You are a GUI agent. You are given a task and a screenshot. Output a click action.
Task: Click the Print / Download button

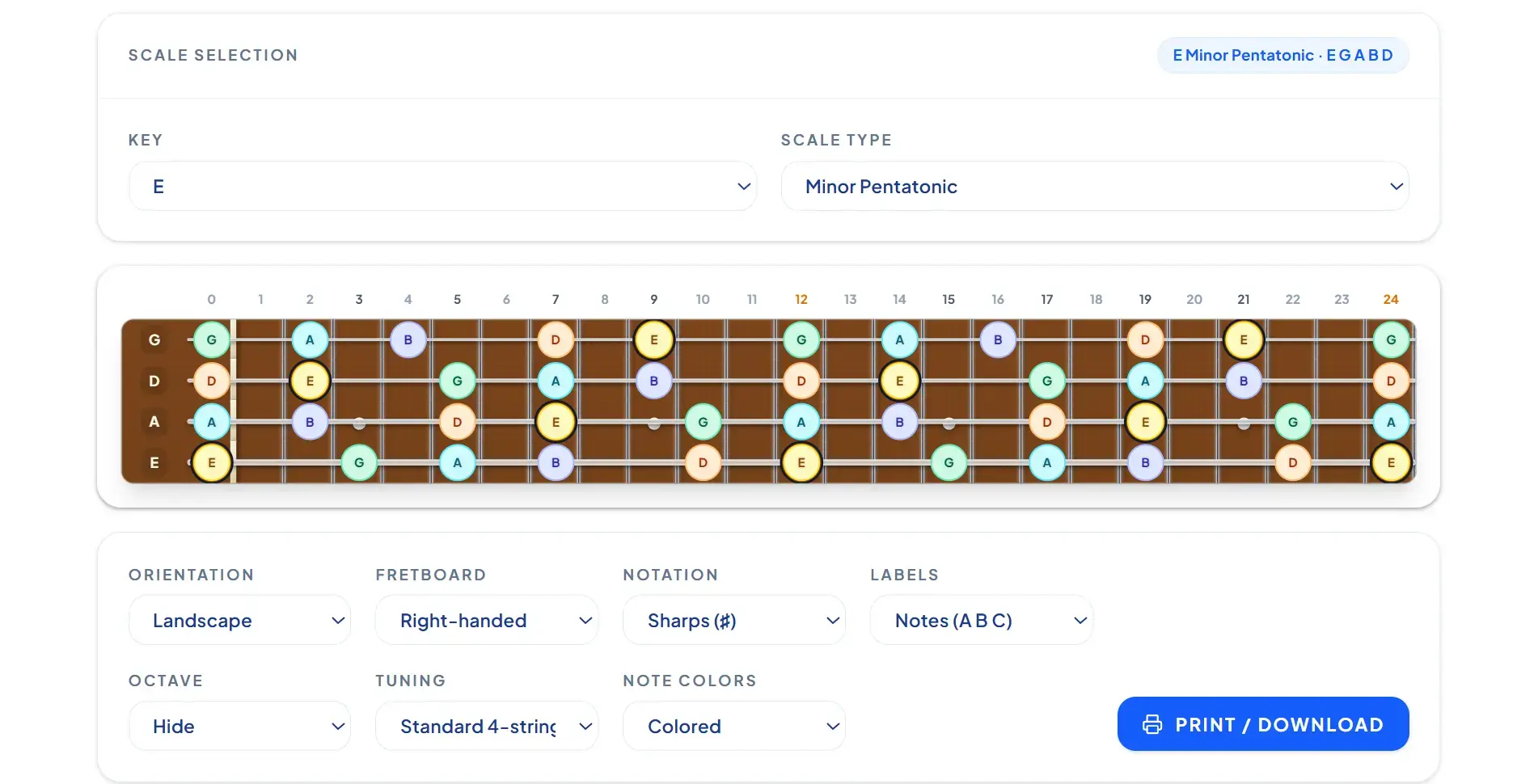(1263, 724)
